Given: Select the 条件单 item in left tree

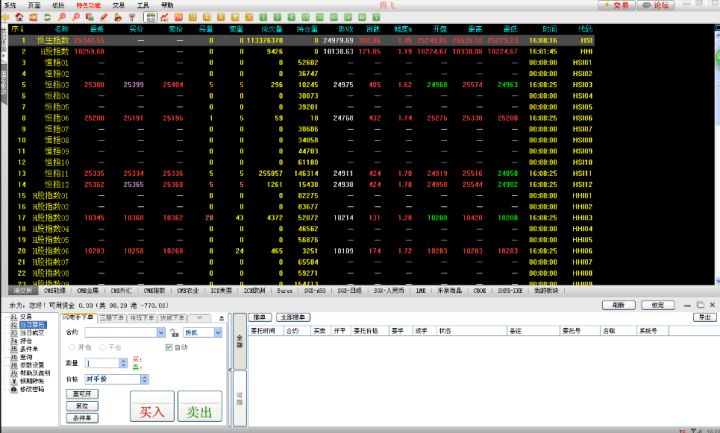Looking at the screenshot, I should (28, 349).
